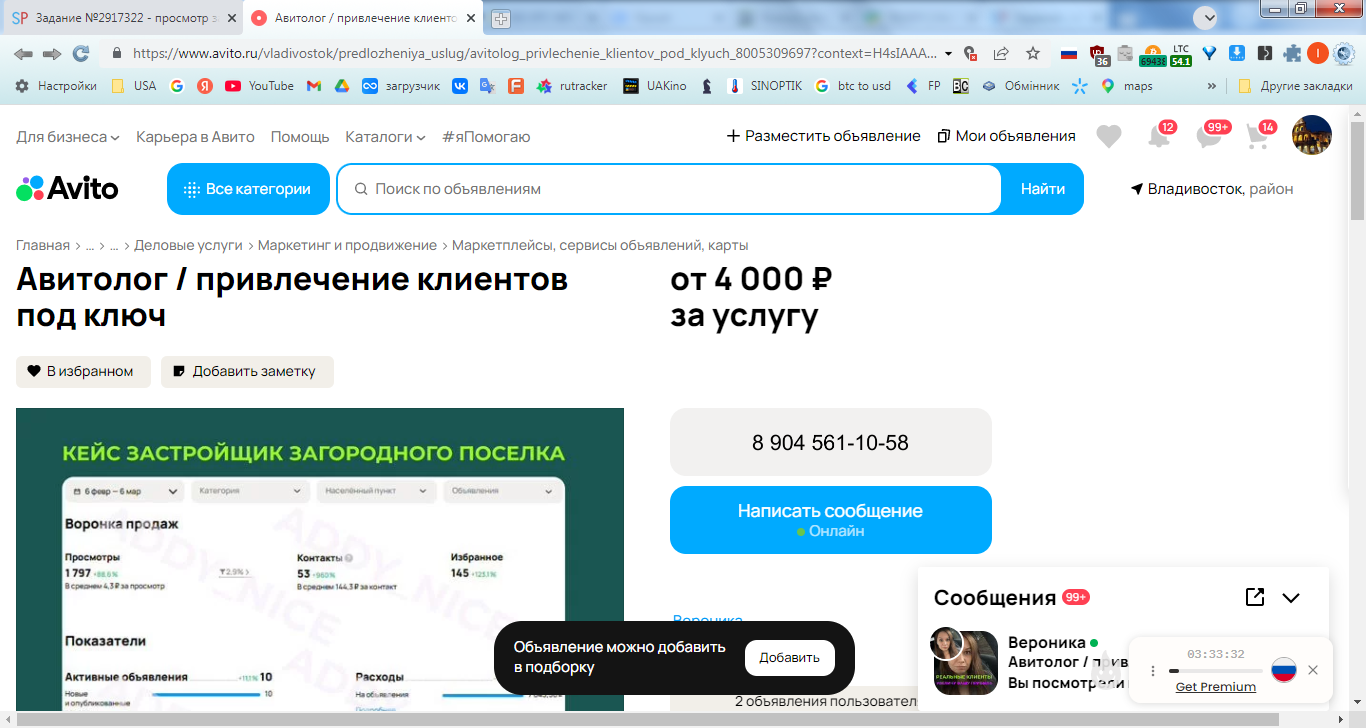The image size is (1366, 728).
Task: Open the Google Translate bookmark icon
Action: click(x=487, y=86)
